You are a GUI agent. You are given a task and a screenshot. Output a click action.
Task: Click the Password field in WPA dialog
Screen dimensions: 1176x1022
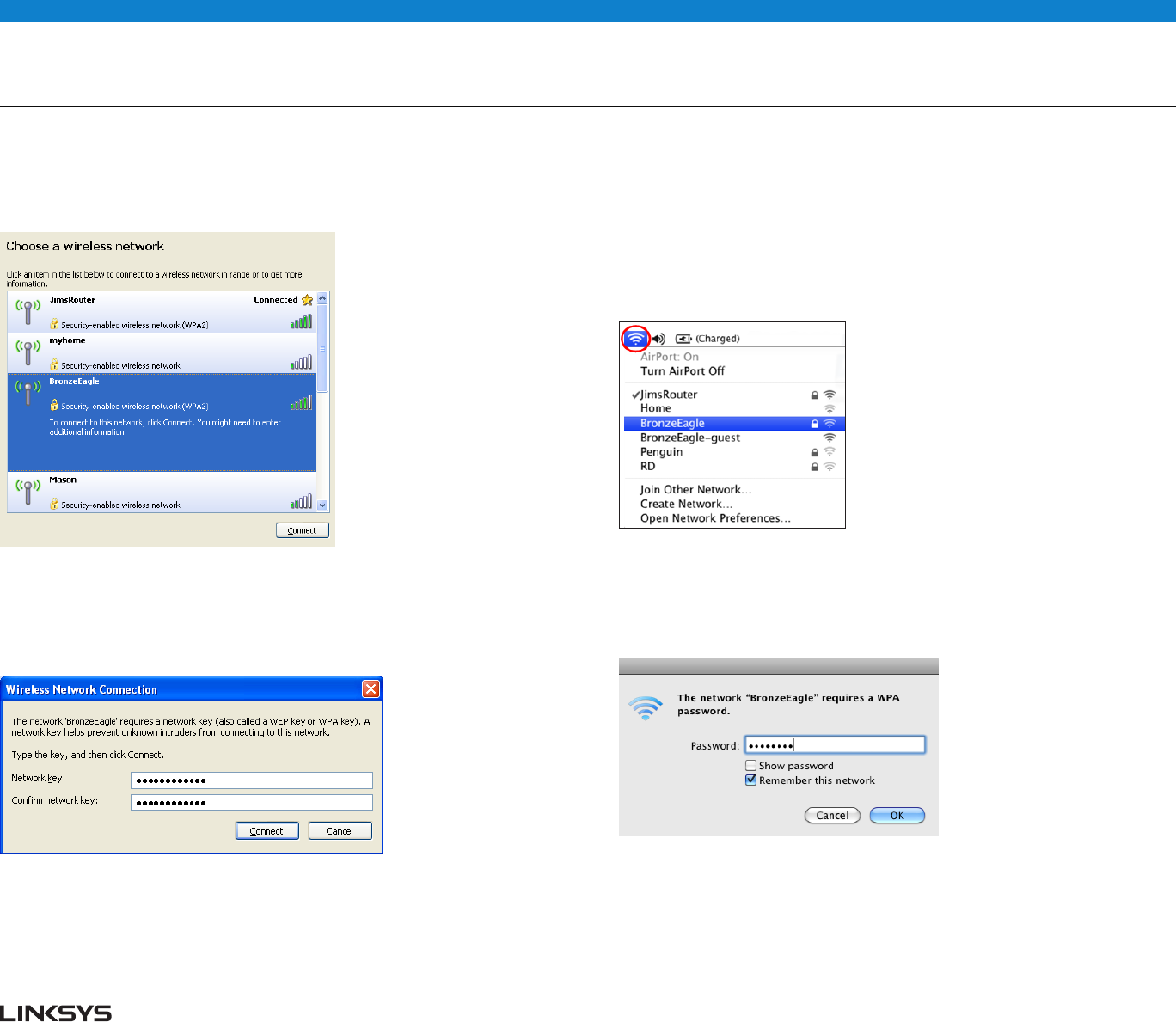pyautogui.click(x=835, y=745)
